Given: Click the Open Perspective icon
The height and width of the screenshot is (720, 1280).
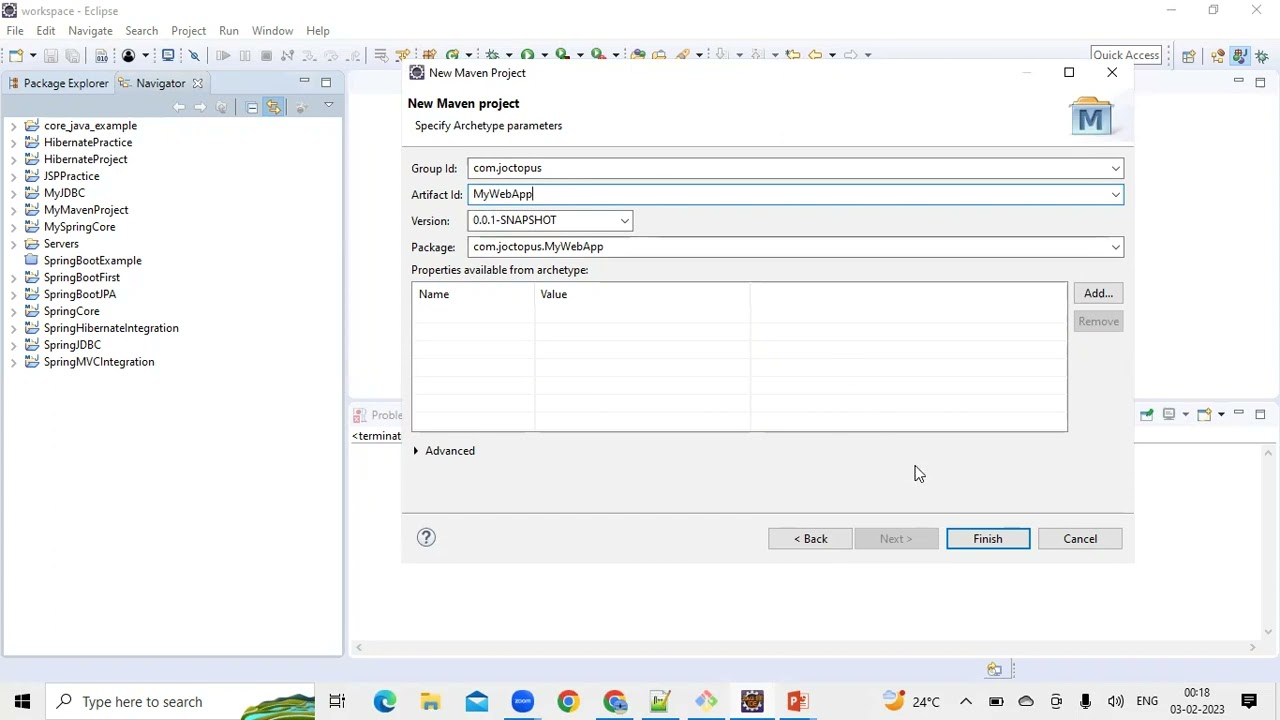Looking at the screenshot, I should [x=1189, y=56].
